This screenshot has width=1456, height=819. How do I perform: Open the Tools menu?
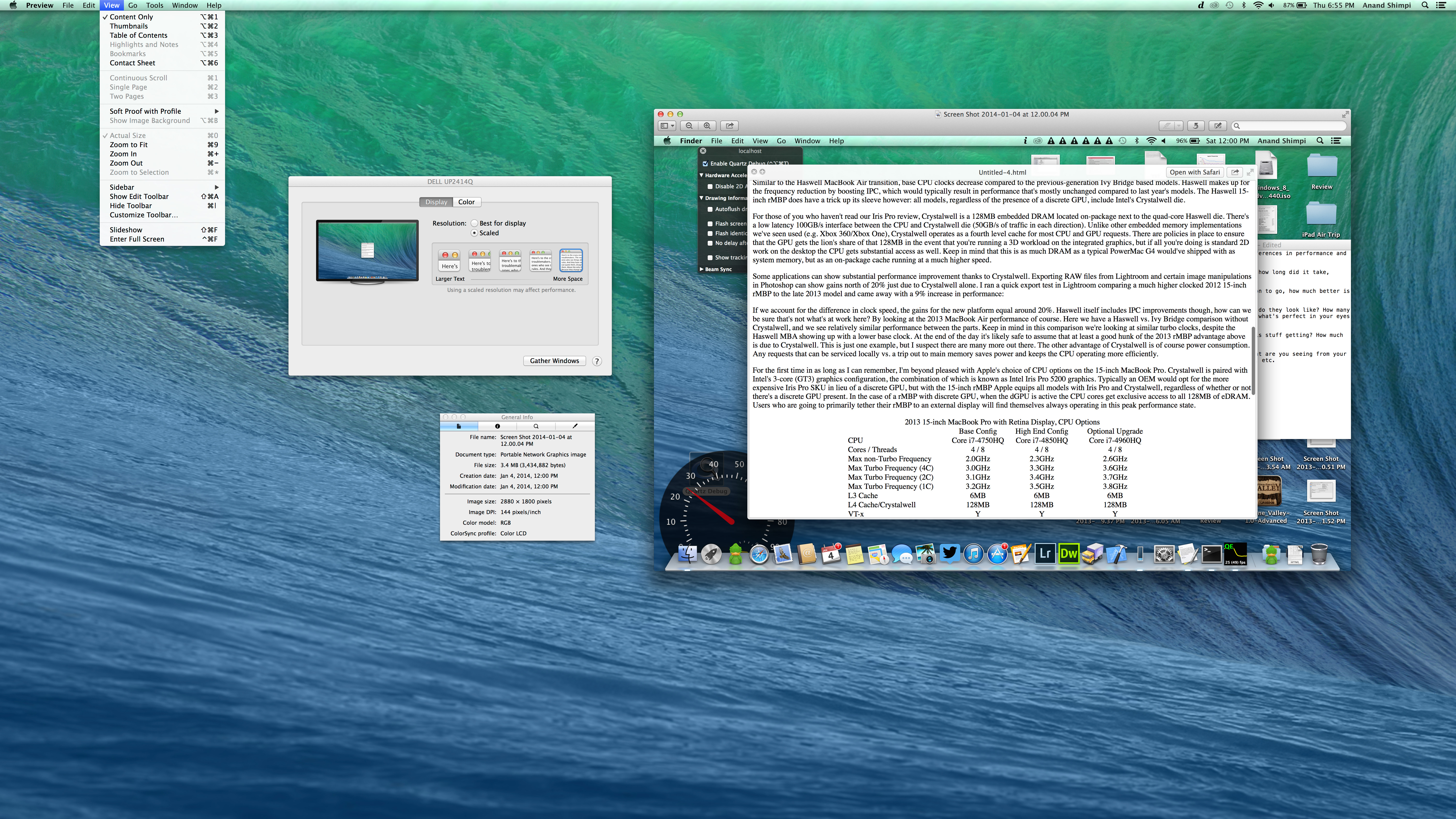click(154, 5)
